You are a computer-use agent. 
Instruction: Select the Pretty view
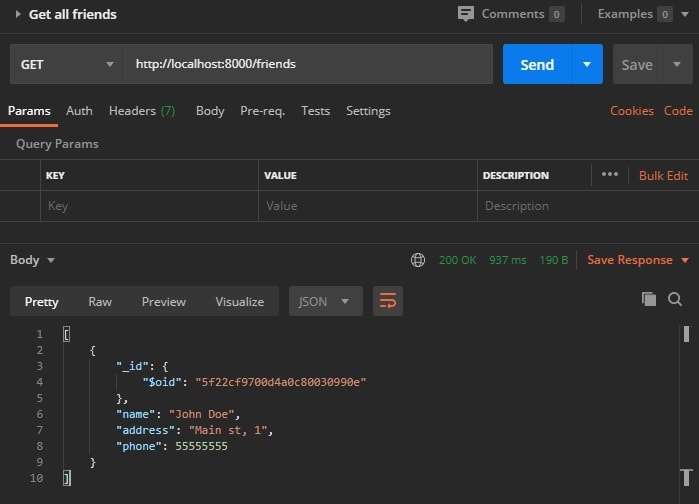[41, 302]
